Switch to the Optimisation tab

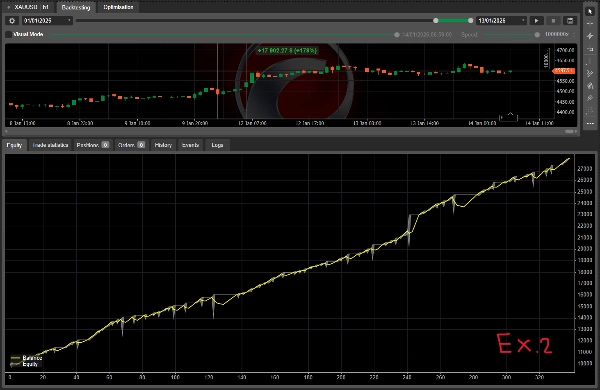click(x=118, y=7)
